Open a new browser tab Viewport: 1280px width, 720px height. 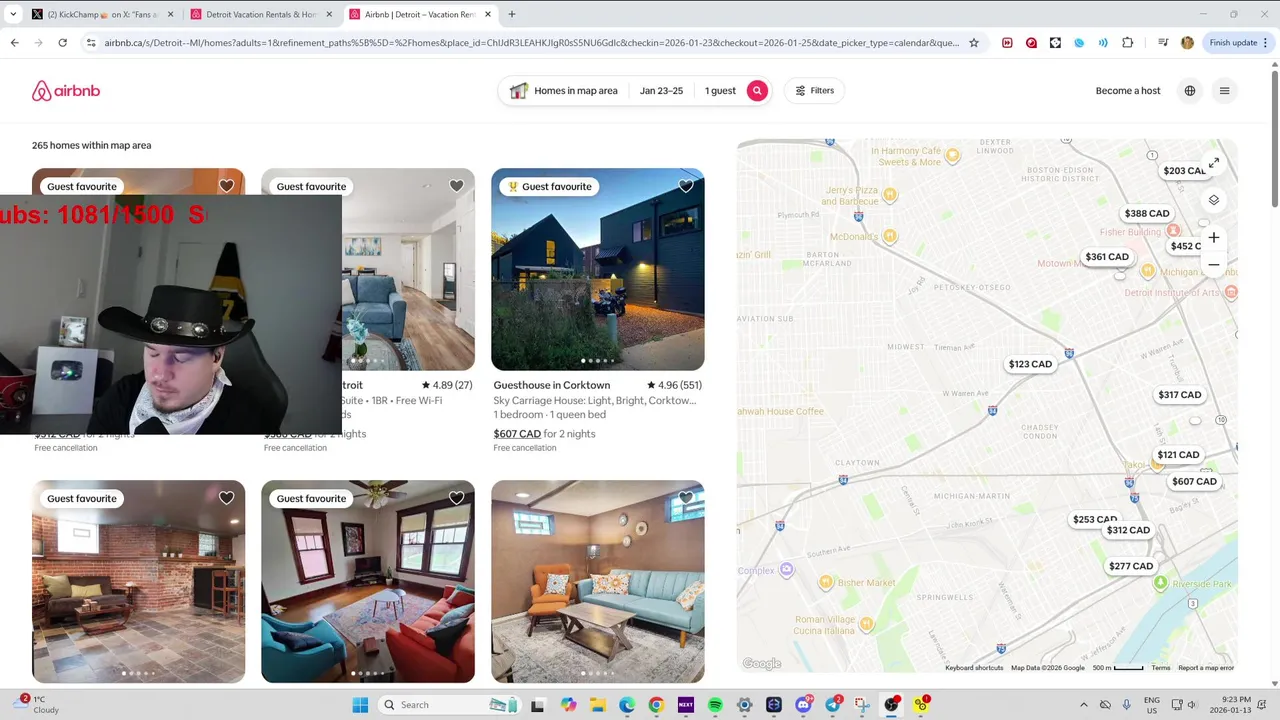click(512, 14)
